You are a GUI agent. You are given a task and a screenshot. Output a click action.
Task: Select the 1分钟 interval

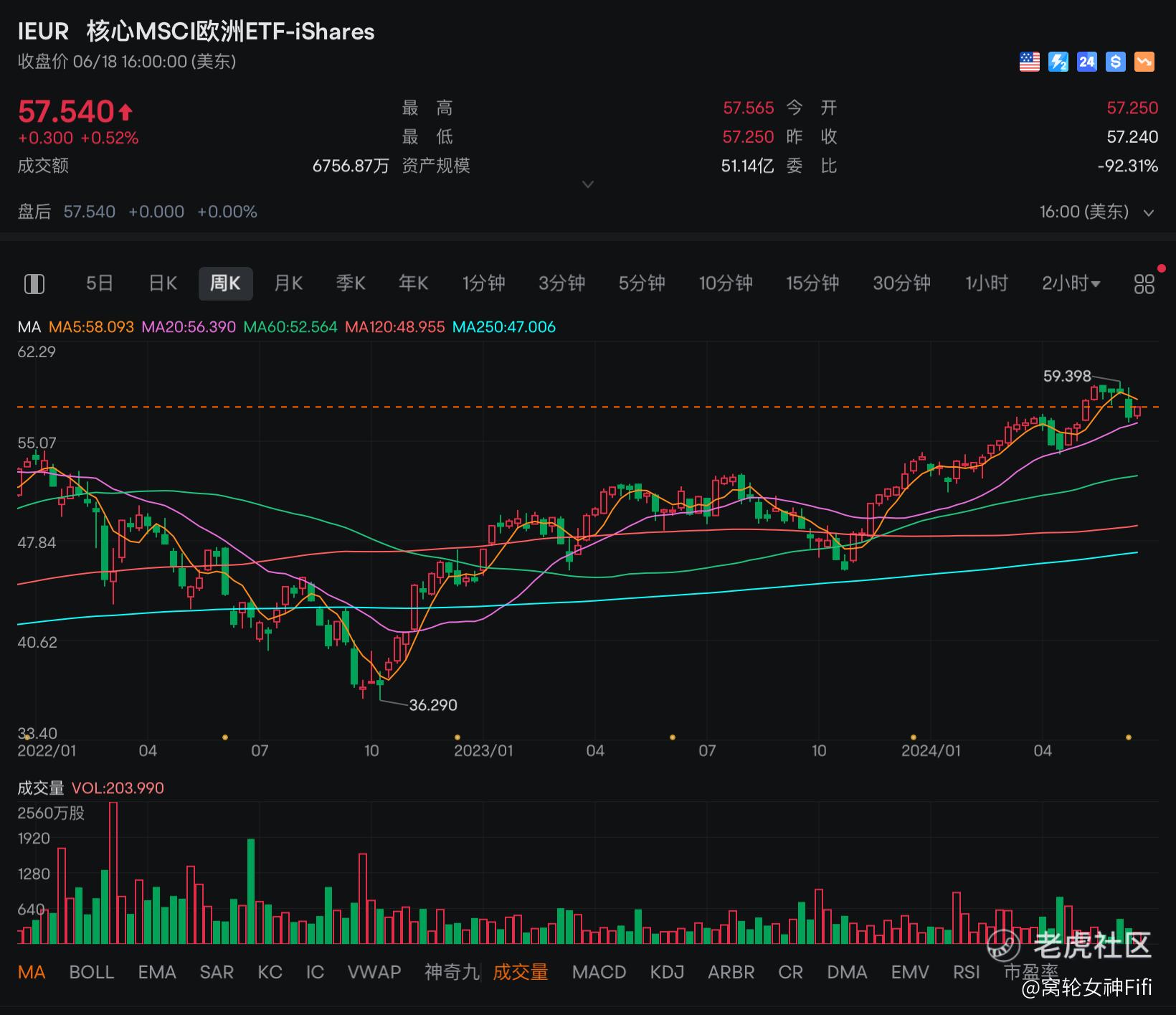484,283
